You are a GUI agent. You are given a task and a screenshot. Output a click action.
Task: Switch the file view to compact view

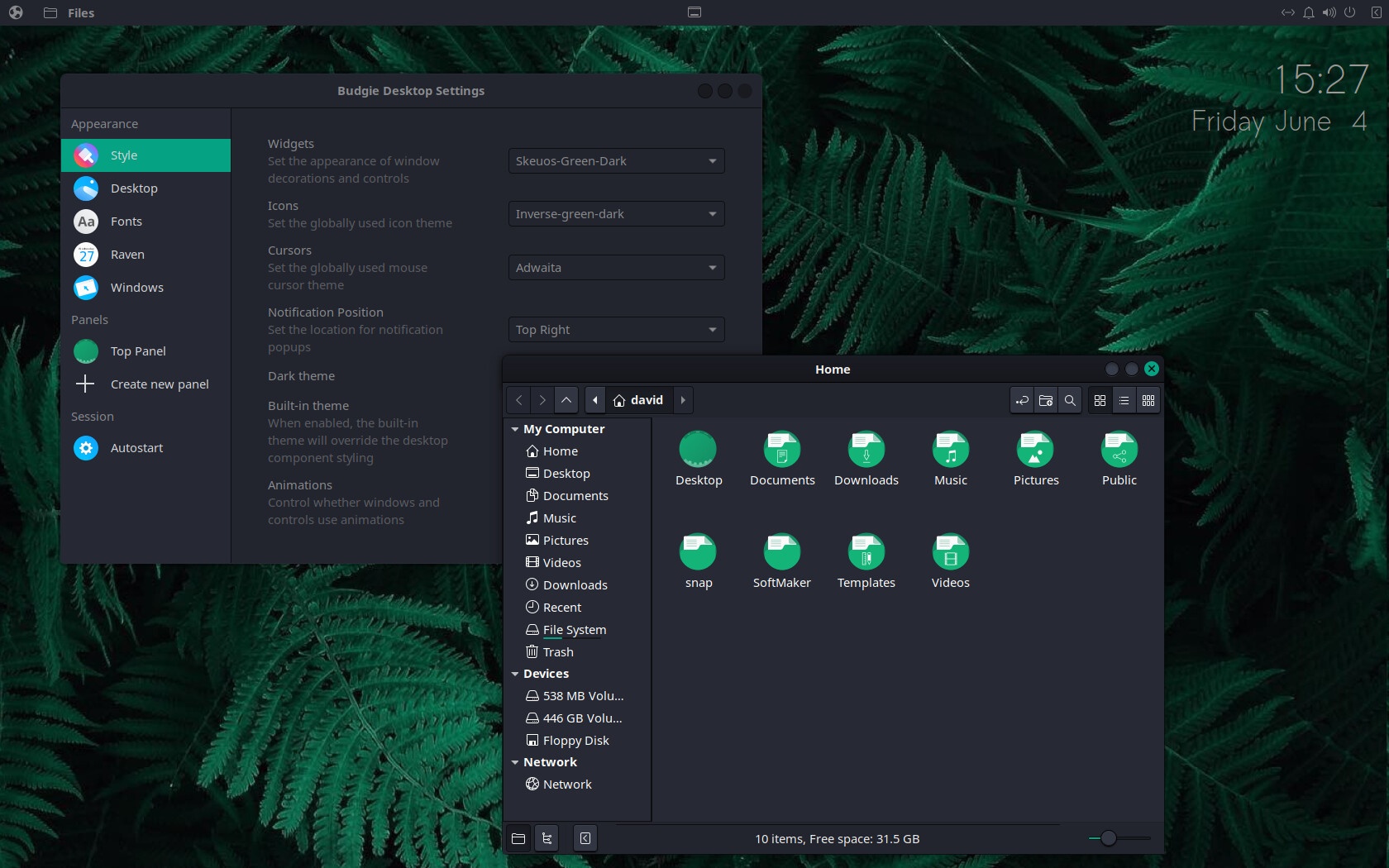(x=1148, y=400)
